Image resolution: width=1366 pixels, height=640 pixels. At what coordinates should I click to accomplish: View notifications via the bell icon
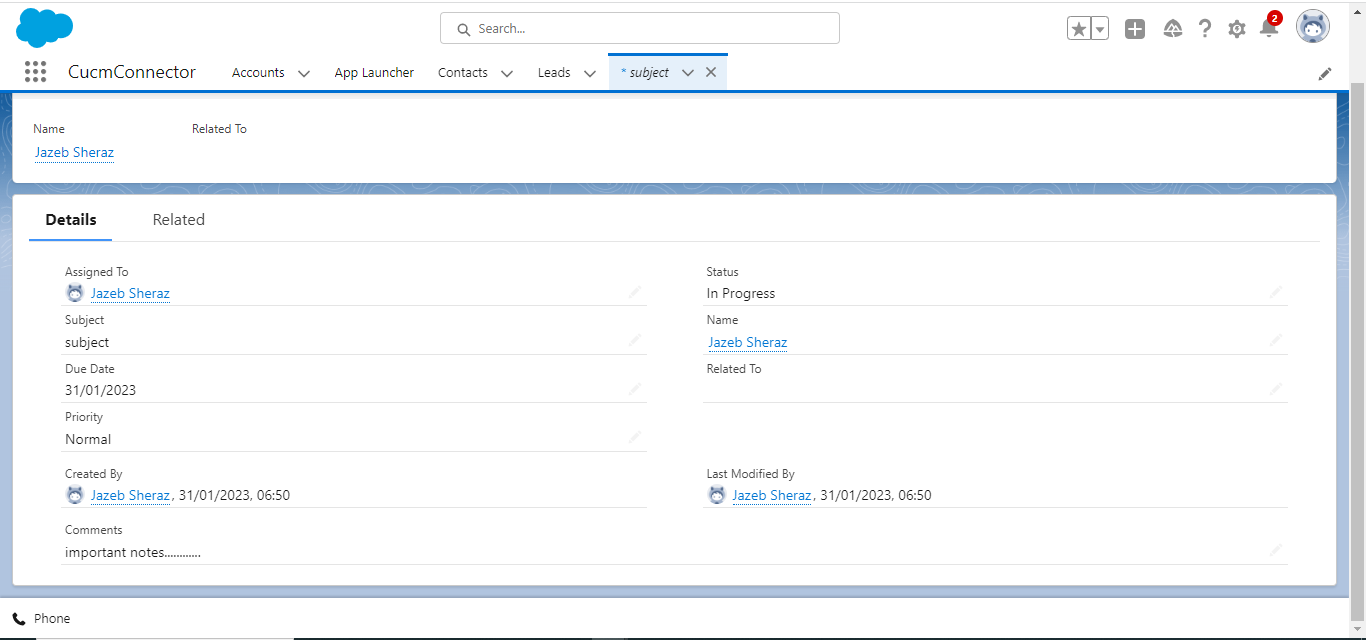pos(1268,28)
